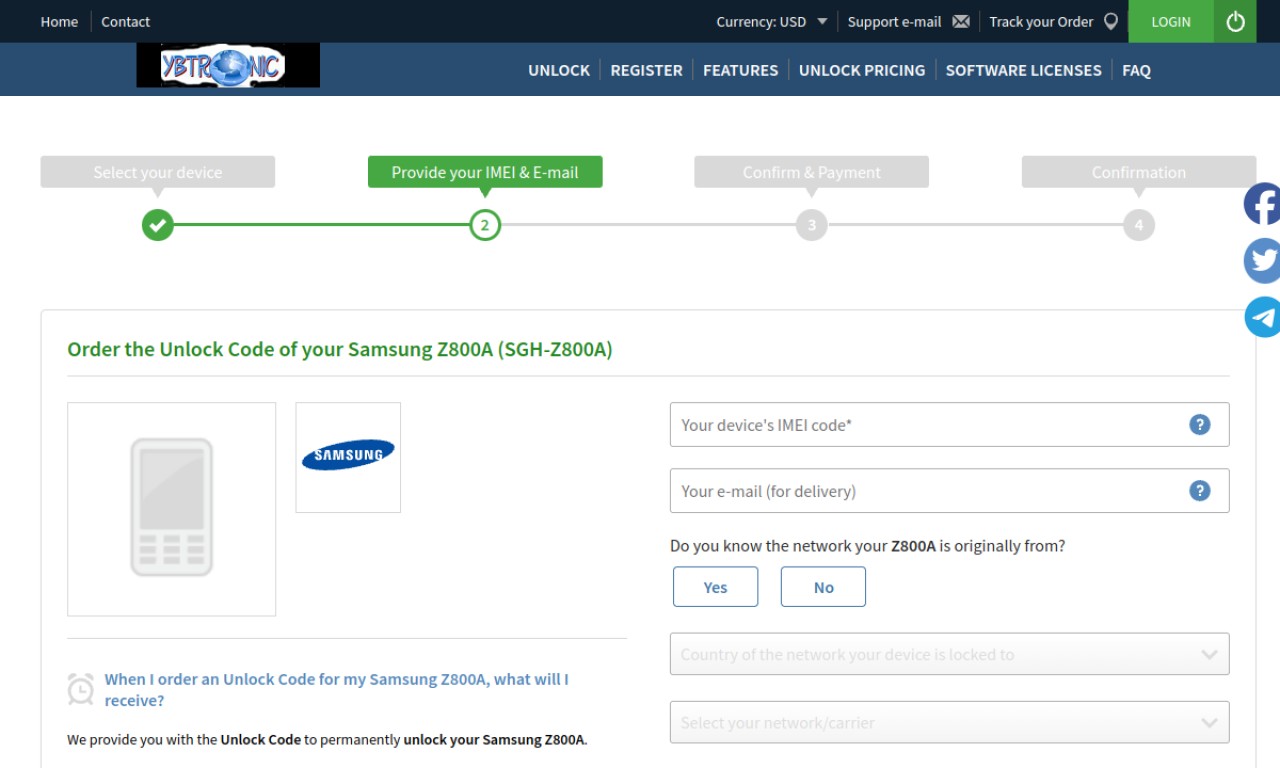Open the Currency: USD dropdown
The image size is (1280, 768).
[x=772, y=21]
